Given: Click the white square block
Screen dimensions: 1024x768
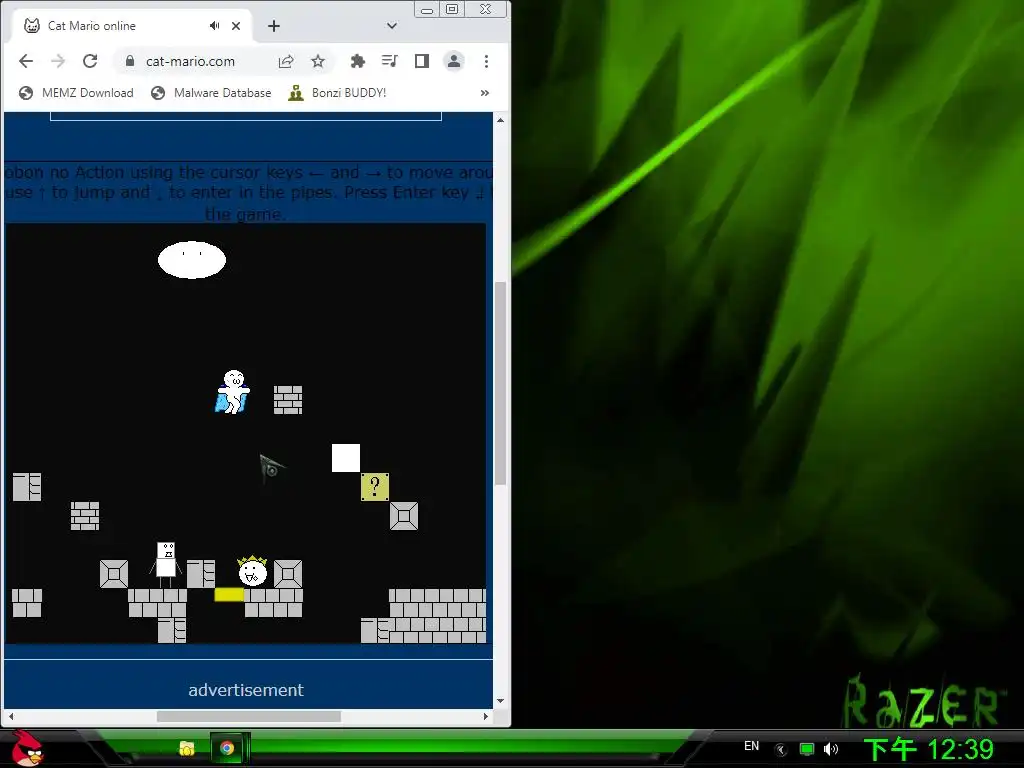Looking at the screenshot, I should (x=346, y=458).
